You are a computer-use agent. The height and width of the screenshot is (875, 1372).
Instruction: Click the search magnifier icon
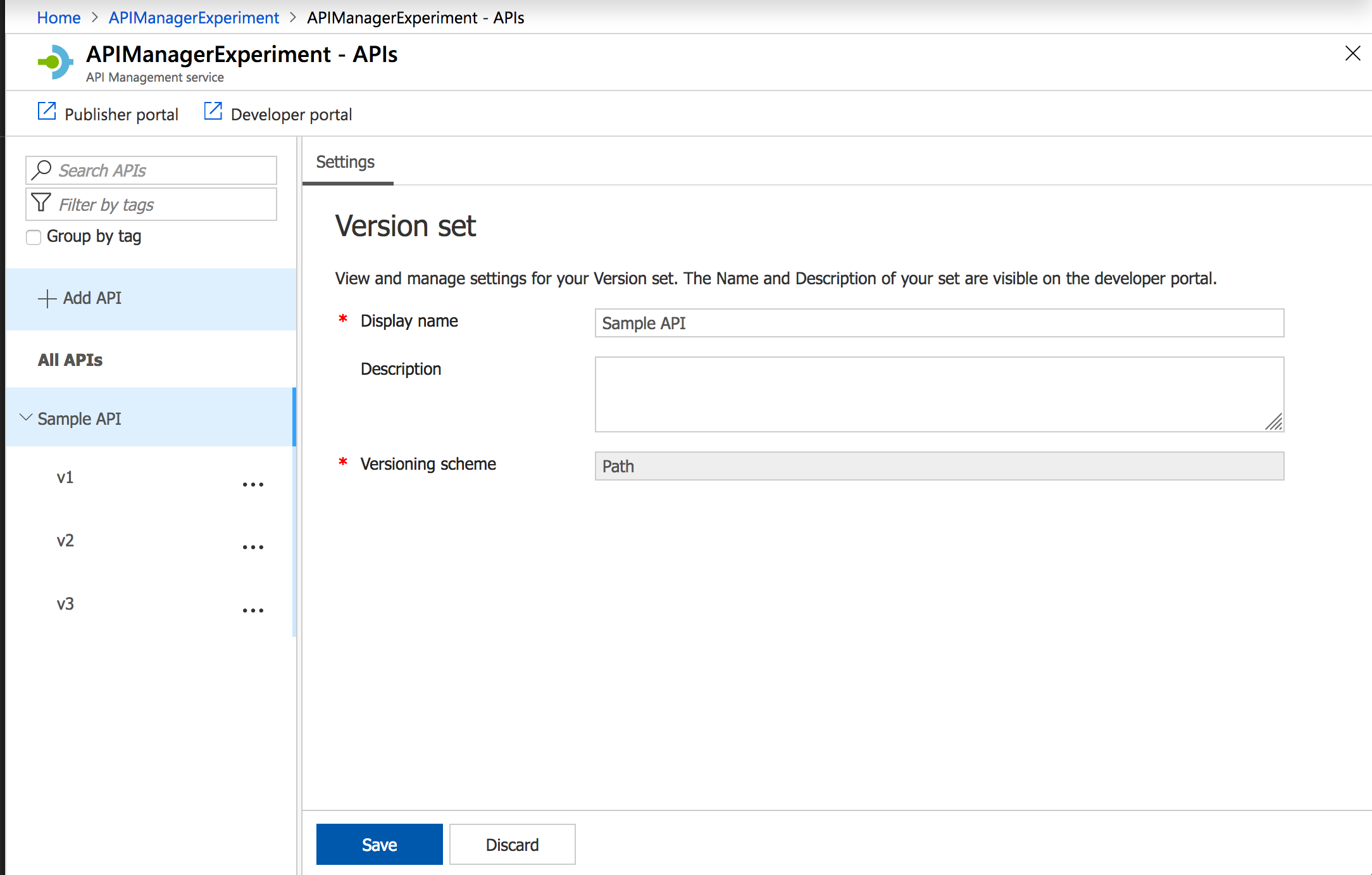coord(42,170)
